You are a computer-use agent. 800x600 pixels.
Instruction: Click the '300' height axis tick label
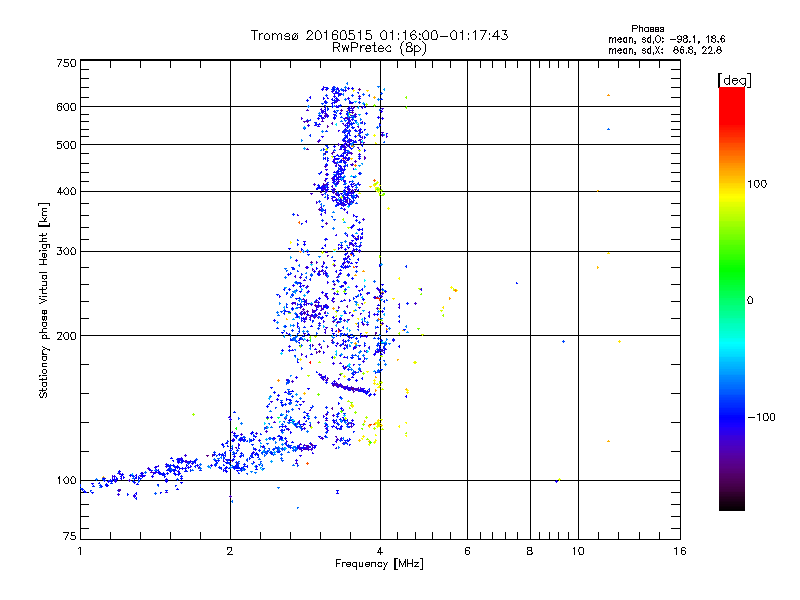[x=66, y=252]
